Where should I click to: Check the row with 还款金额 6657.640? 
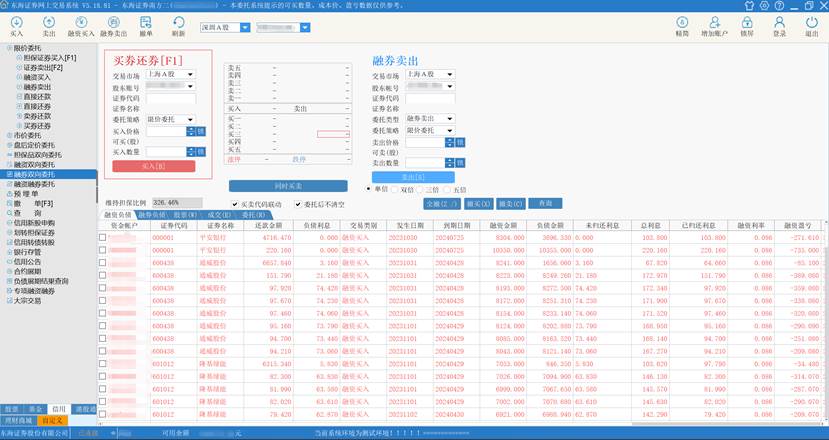tap(103, 263)
